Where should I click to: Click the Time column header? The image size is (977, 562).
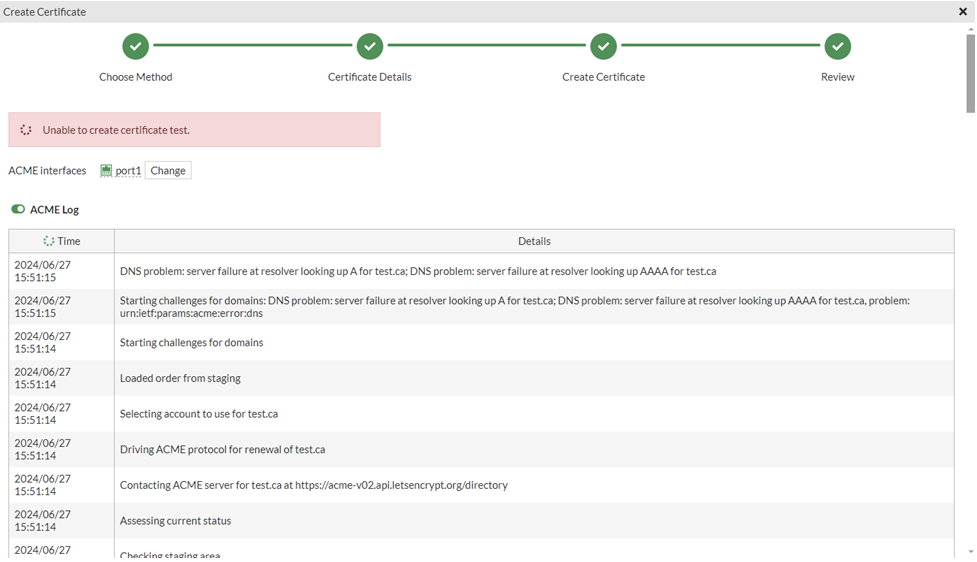[x=61, y=241]
